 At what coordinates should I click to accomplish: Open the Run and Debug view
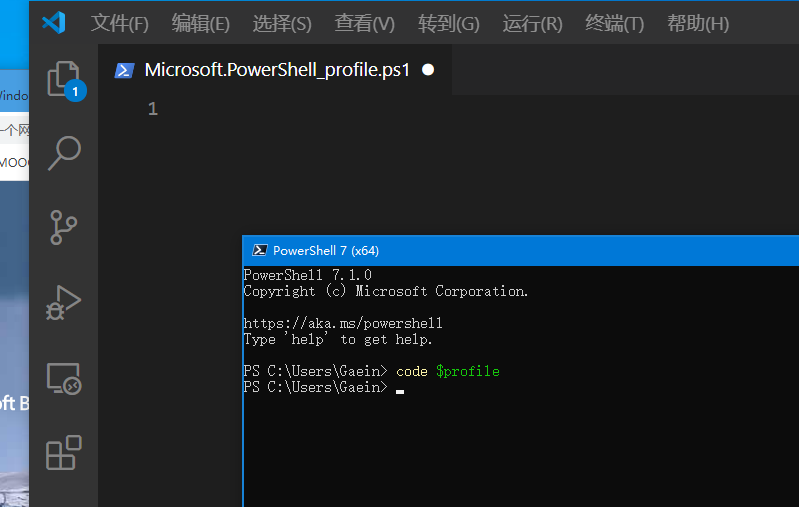(x=64, y=303)
